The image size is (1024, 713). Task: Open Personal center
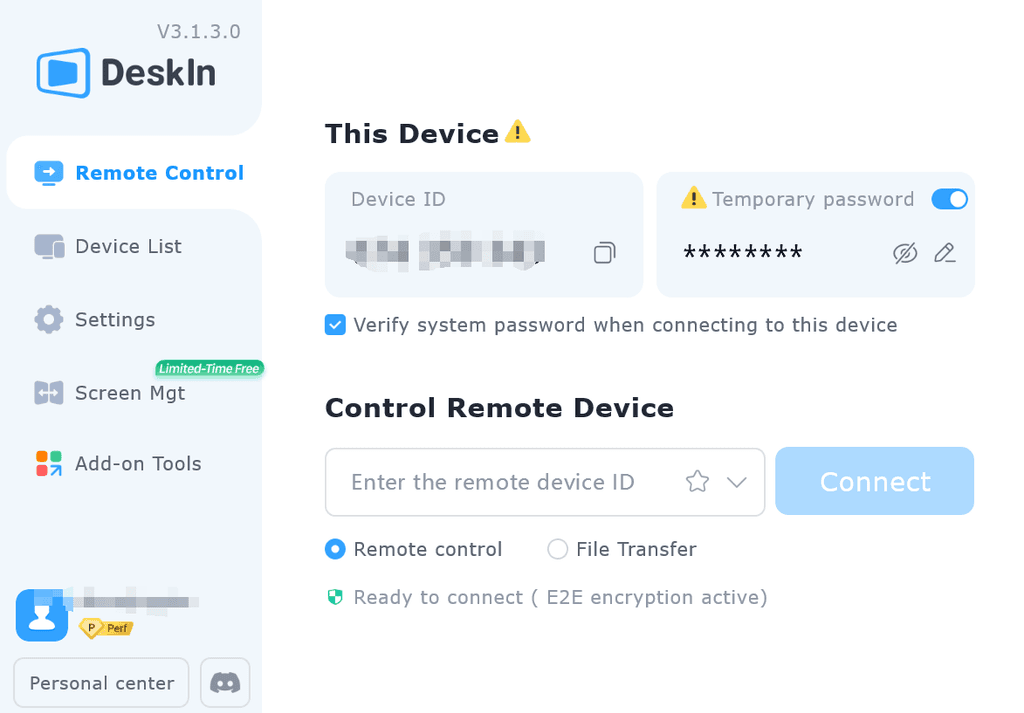[100, 682]
